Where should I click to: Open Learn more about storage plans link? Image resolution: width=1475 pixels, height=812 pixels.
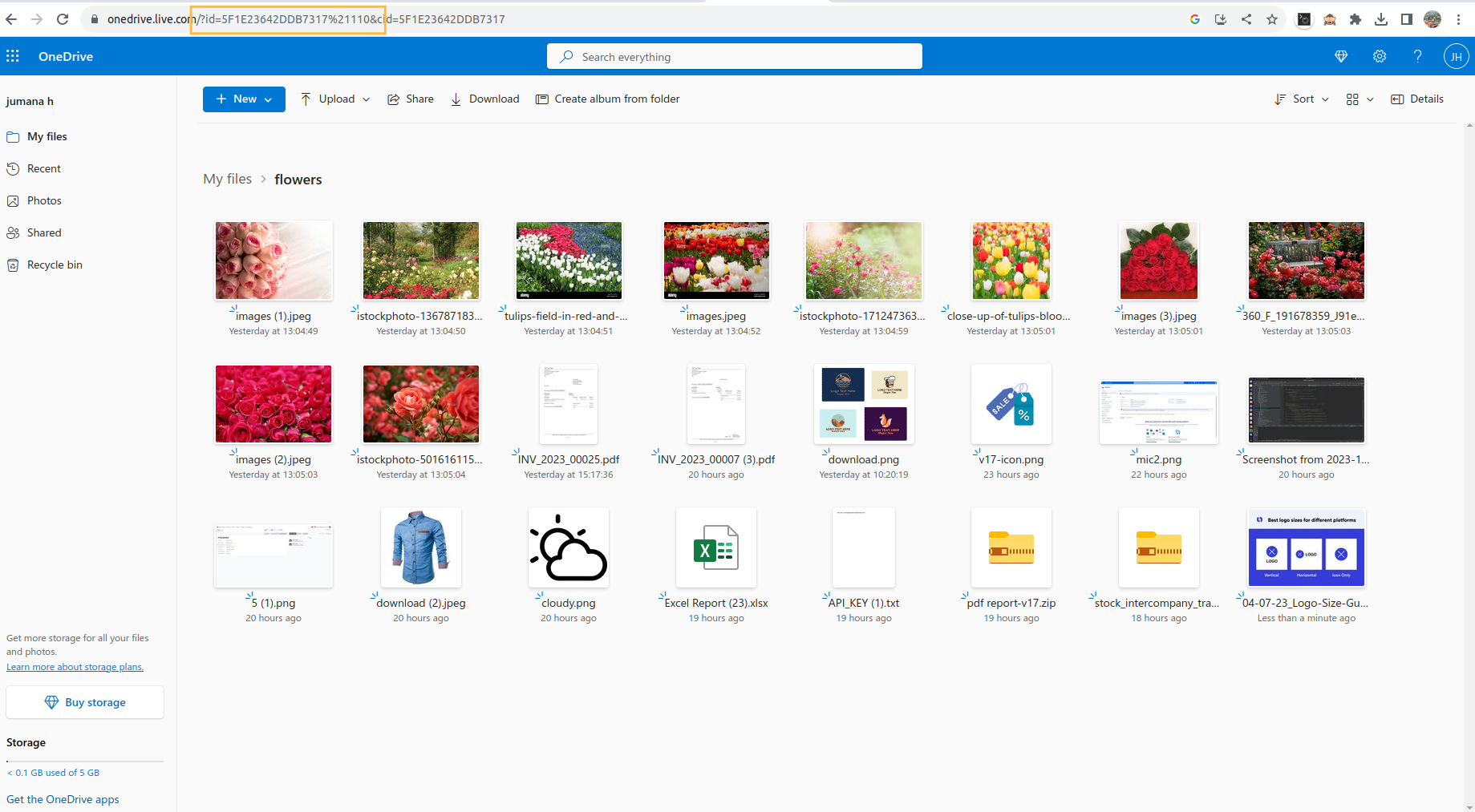click(75, 667)
